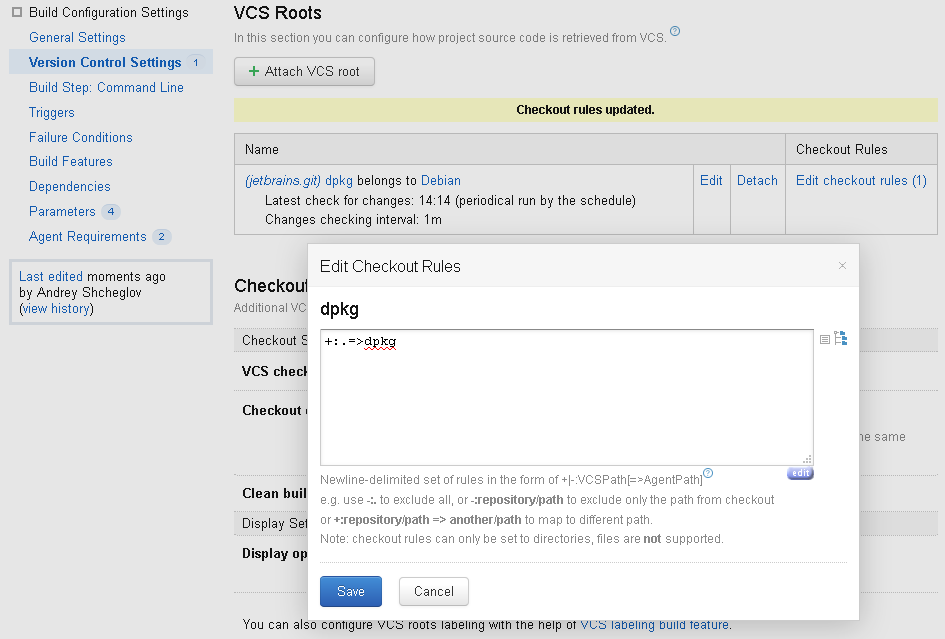
Task: Click the VCS Roots help question icon
Action: tap(675, 32)
